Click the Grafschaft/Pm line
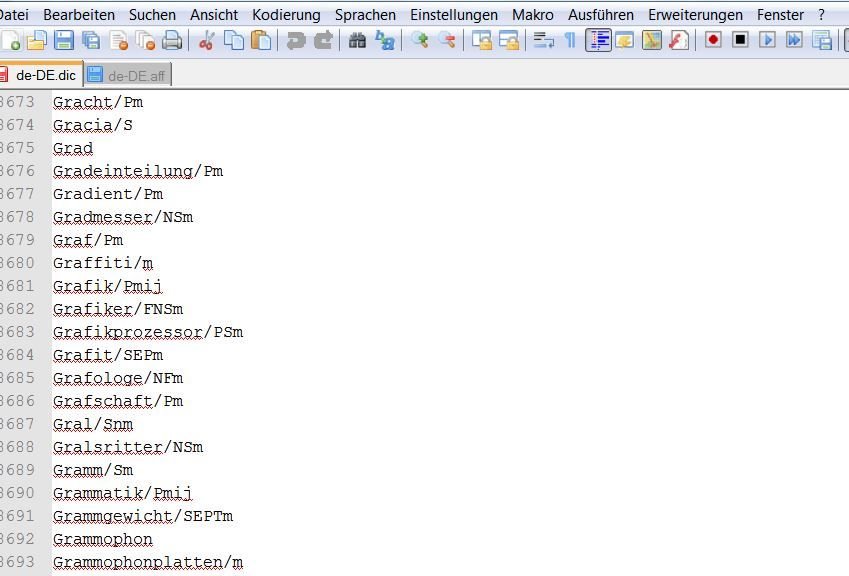Image resolution: width=849 pixels, height=576 pixels. pyautogui.click(x=118, y=401)
